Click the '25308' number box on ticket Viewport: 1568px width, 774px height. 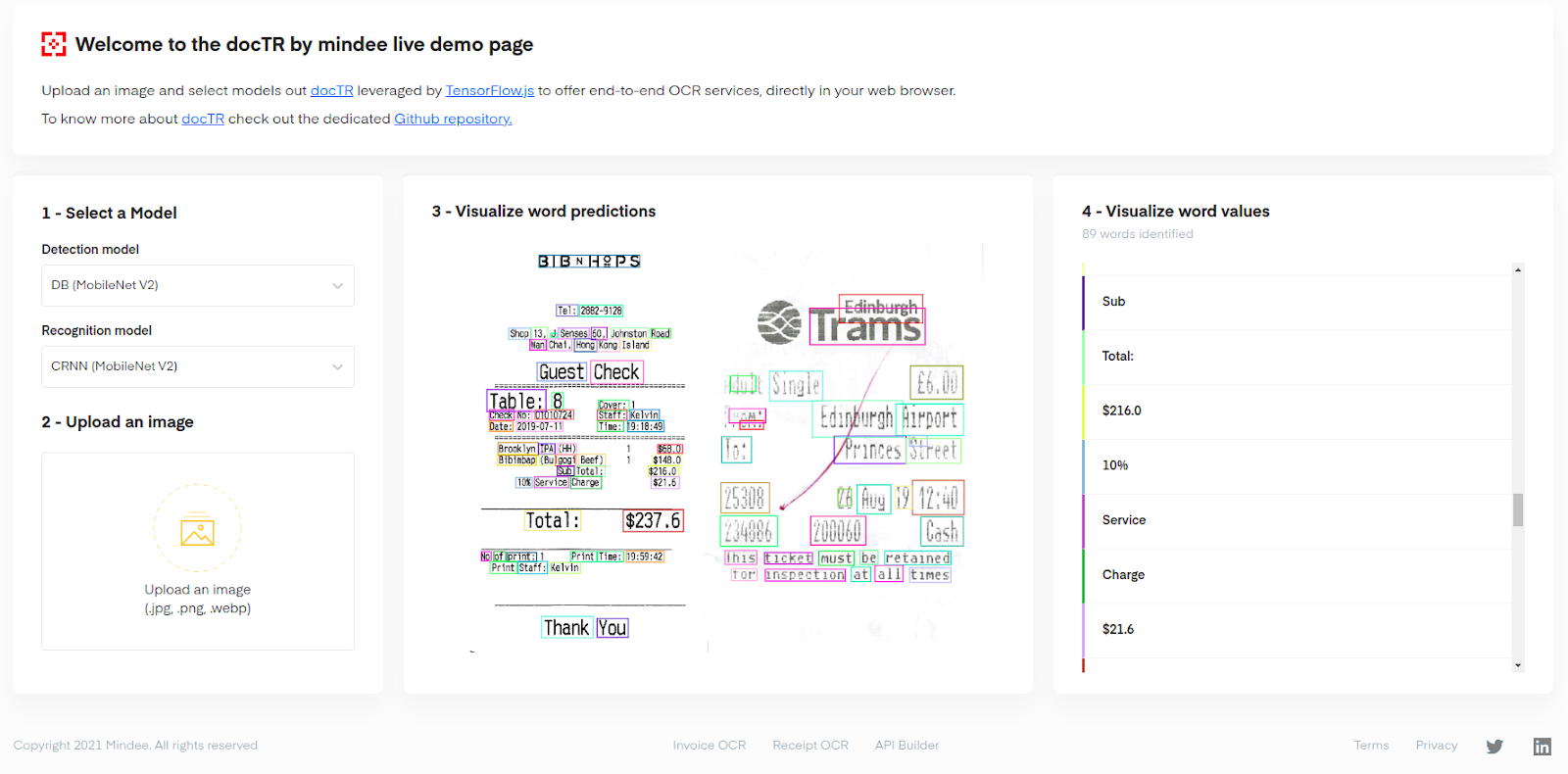[x=745, y=498]
